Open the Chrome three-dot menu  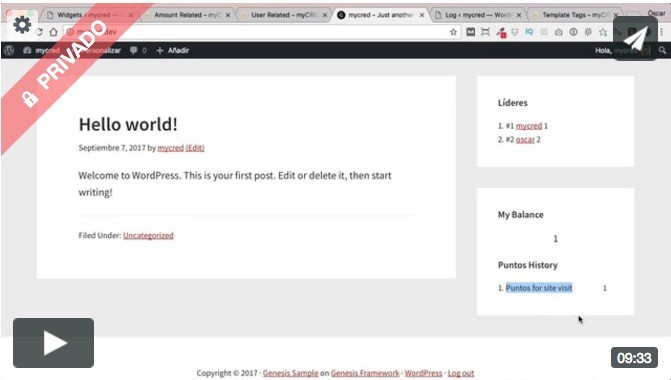point(662,32)
